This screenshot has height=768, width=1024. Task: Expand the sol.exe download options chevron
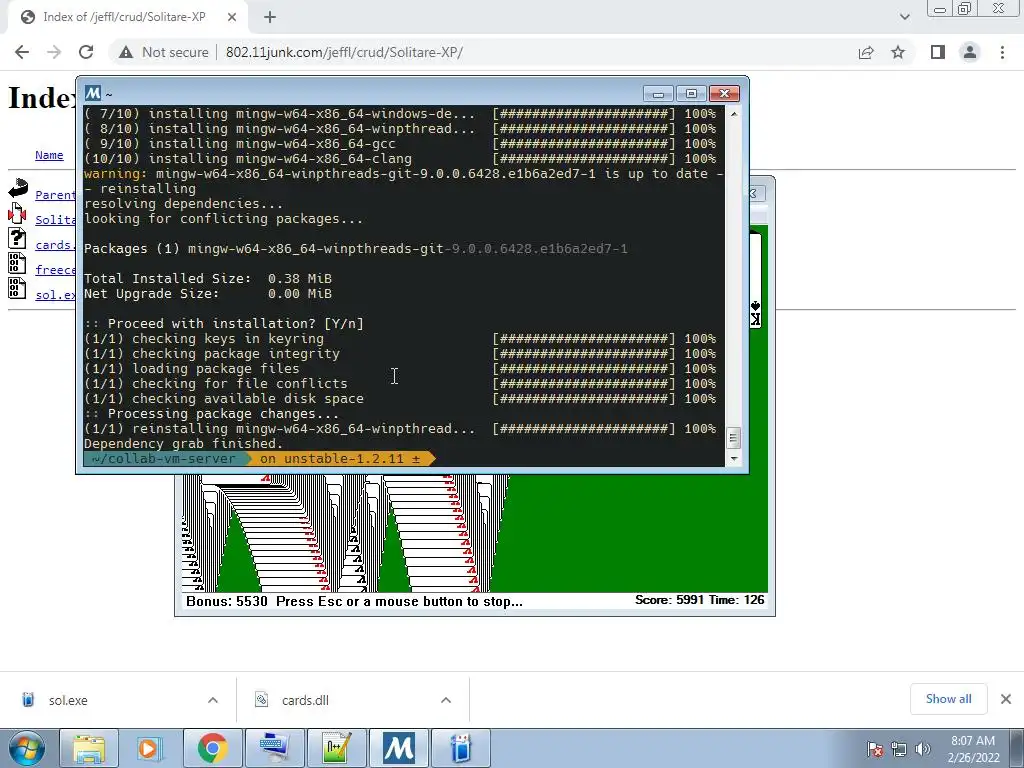tap(213, 700)
